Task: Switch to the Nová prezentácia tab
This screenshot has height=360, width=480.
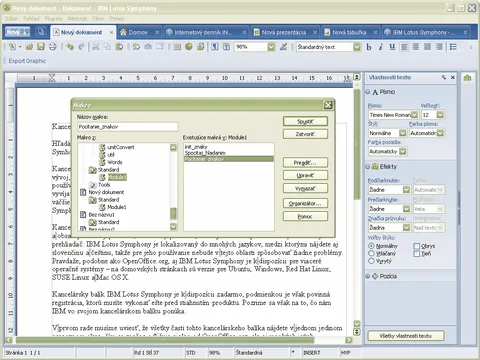Action: (284, 32)
